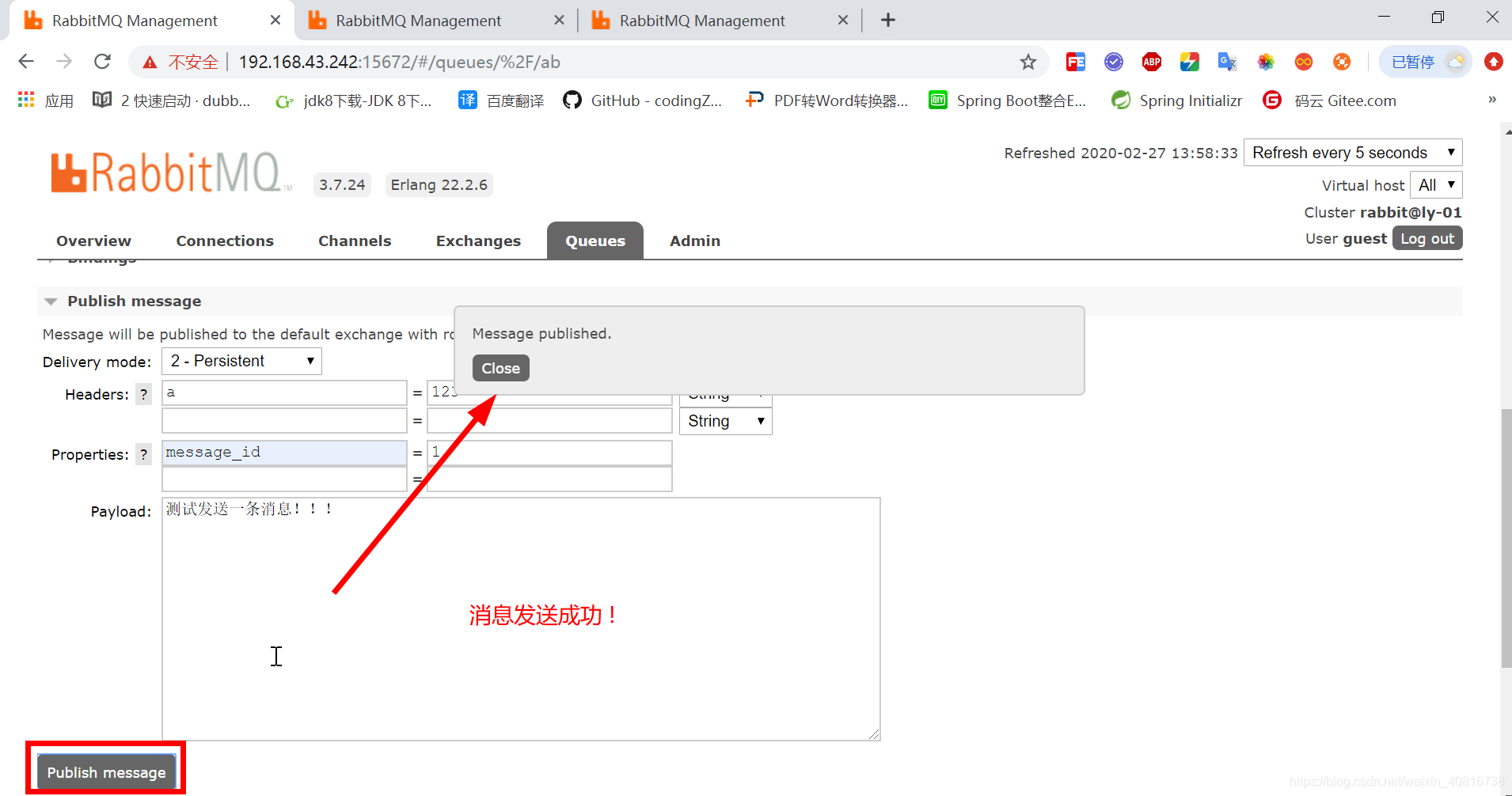
Task: Open the jdk8 download bookmark
Action: (353, 100)
